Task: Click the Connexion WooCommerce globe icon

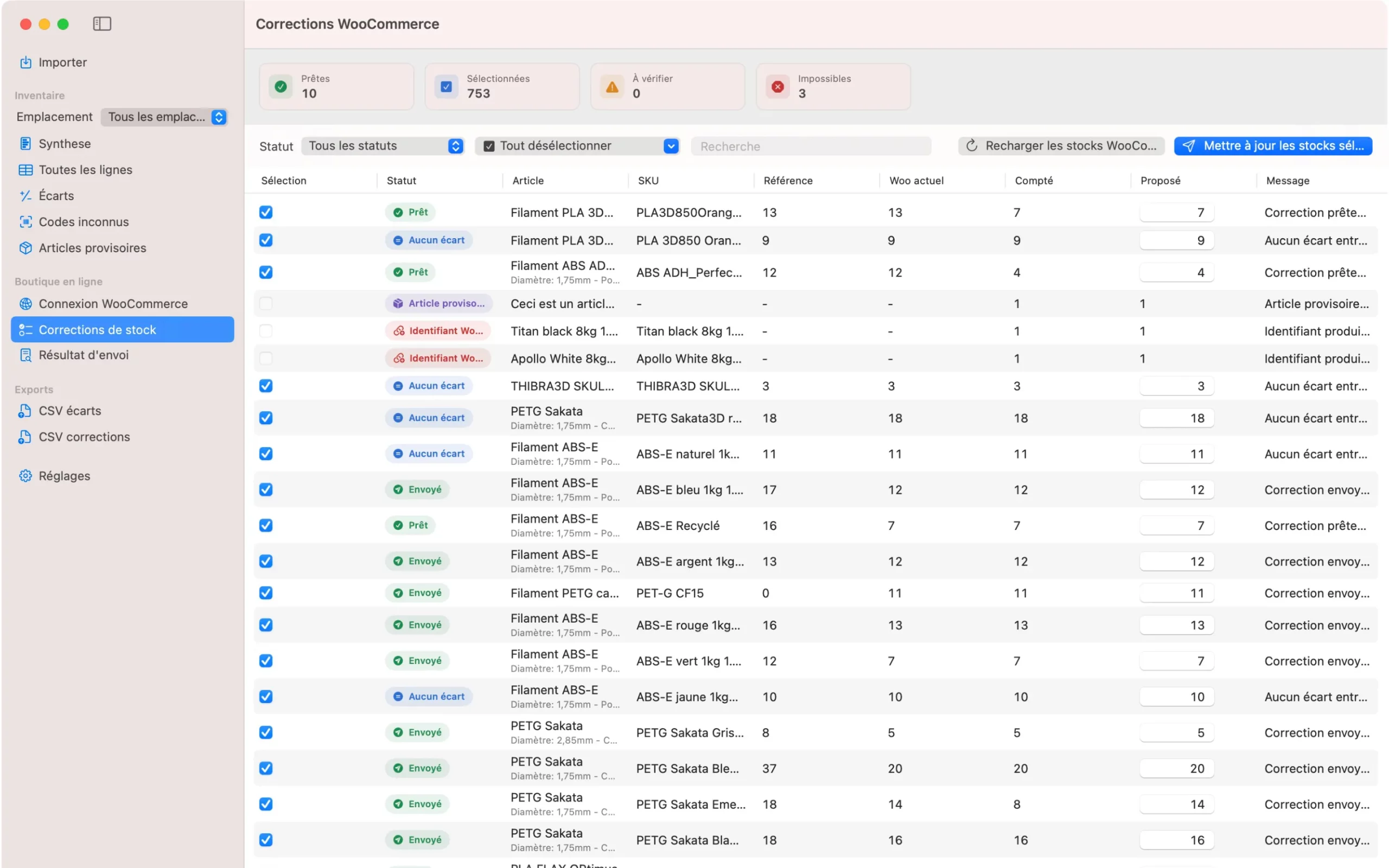Action: pos(26,304)
